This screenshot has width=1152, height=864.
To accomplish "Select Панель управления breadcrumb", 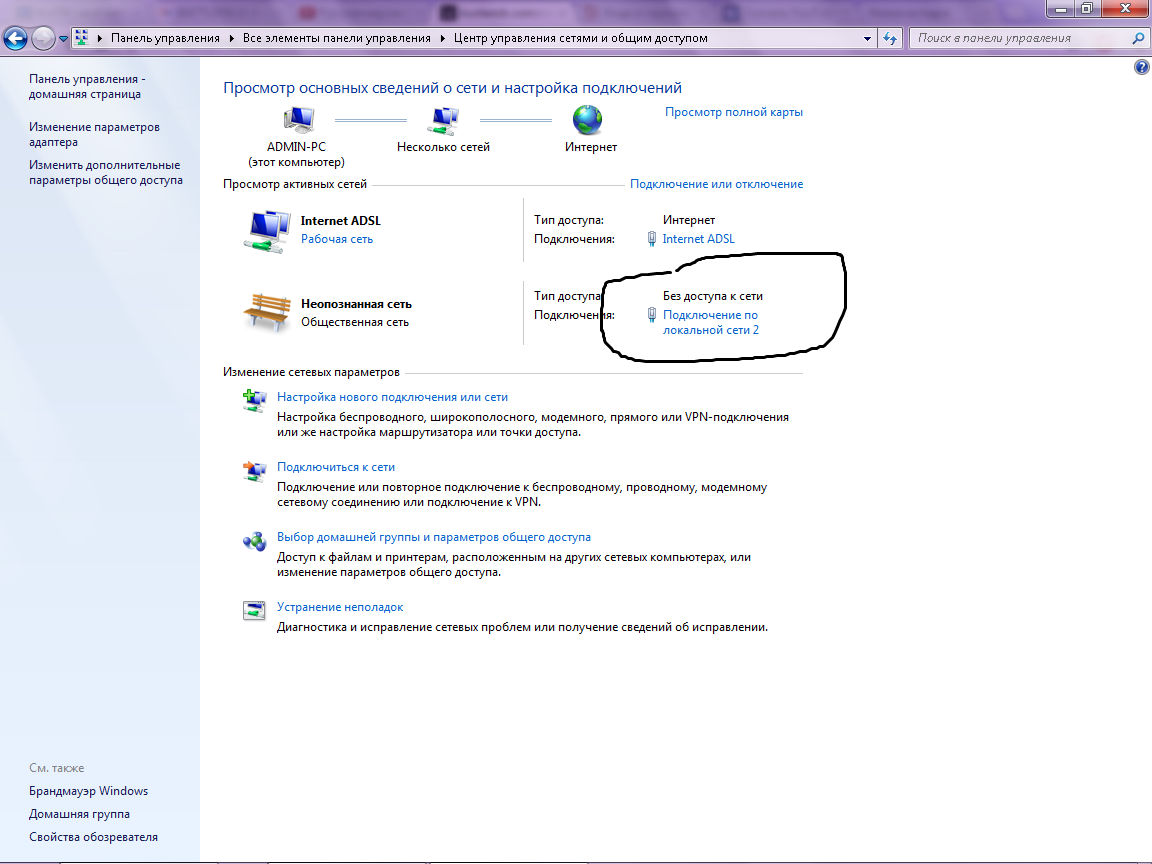I will click(165, 38).
